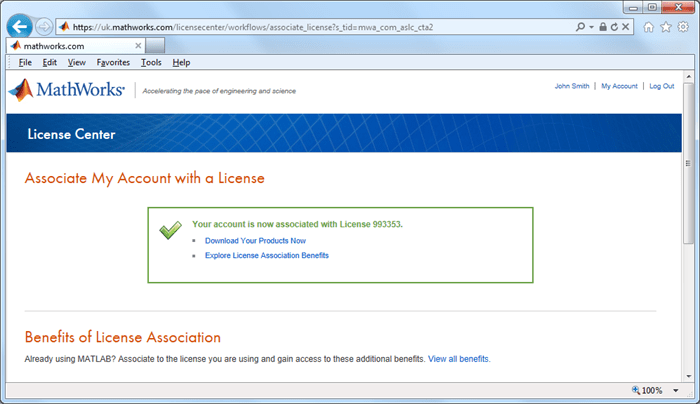Image resolution: width=700 pixels, height=404 pixels.
Task: Click the Associate My Account with a License heading
Action: click(x=145, y=178)
